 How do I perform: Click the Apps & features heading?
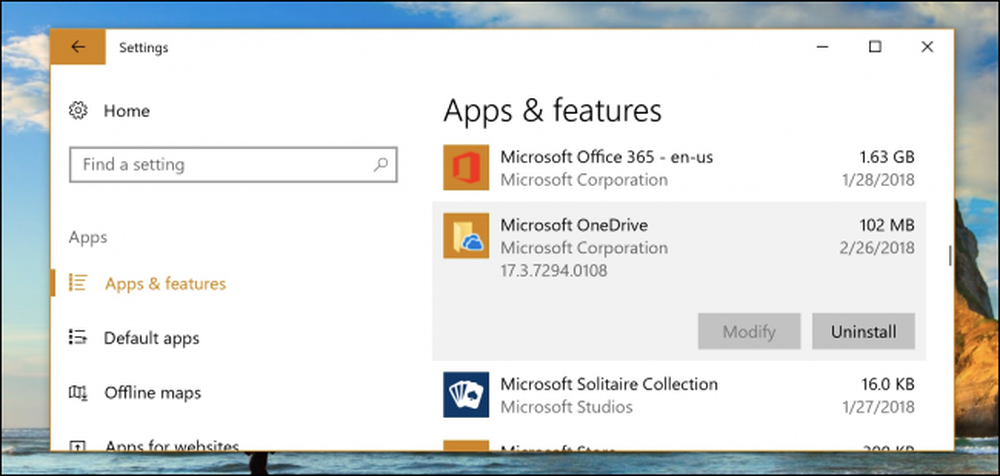552,110
